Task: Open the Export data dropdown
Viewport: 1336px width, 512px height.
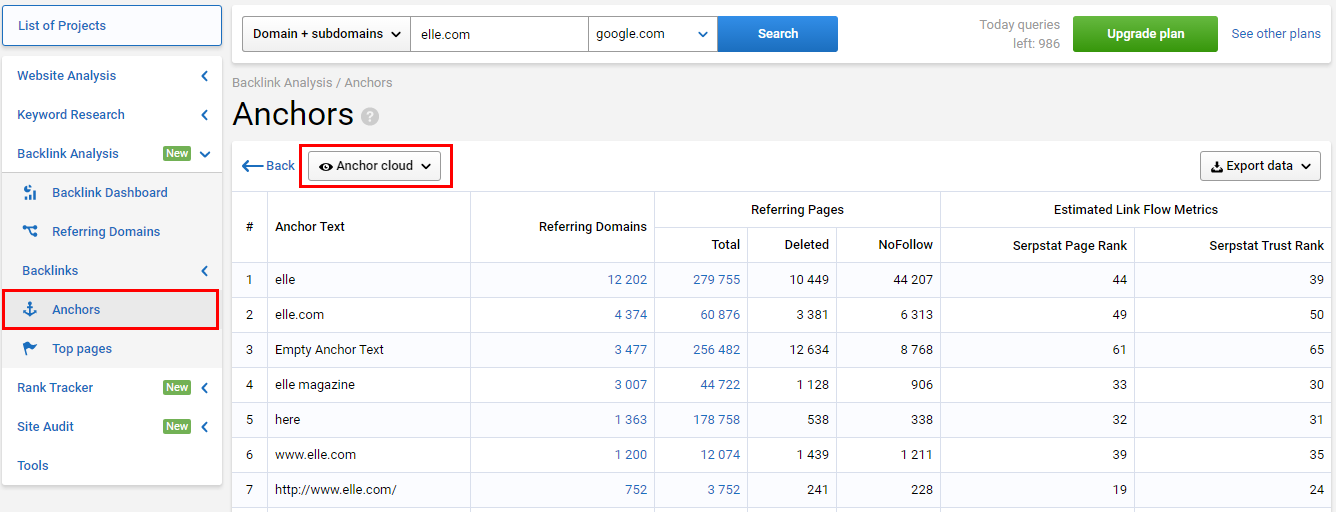Action: coord(1260,166)
